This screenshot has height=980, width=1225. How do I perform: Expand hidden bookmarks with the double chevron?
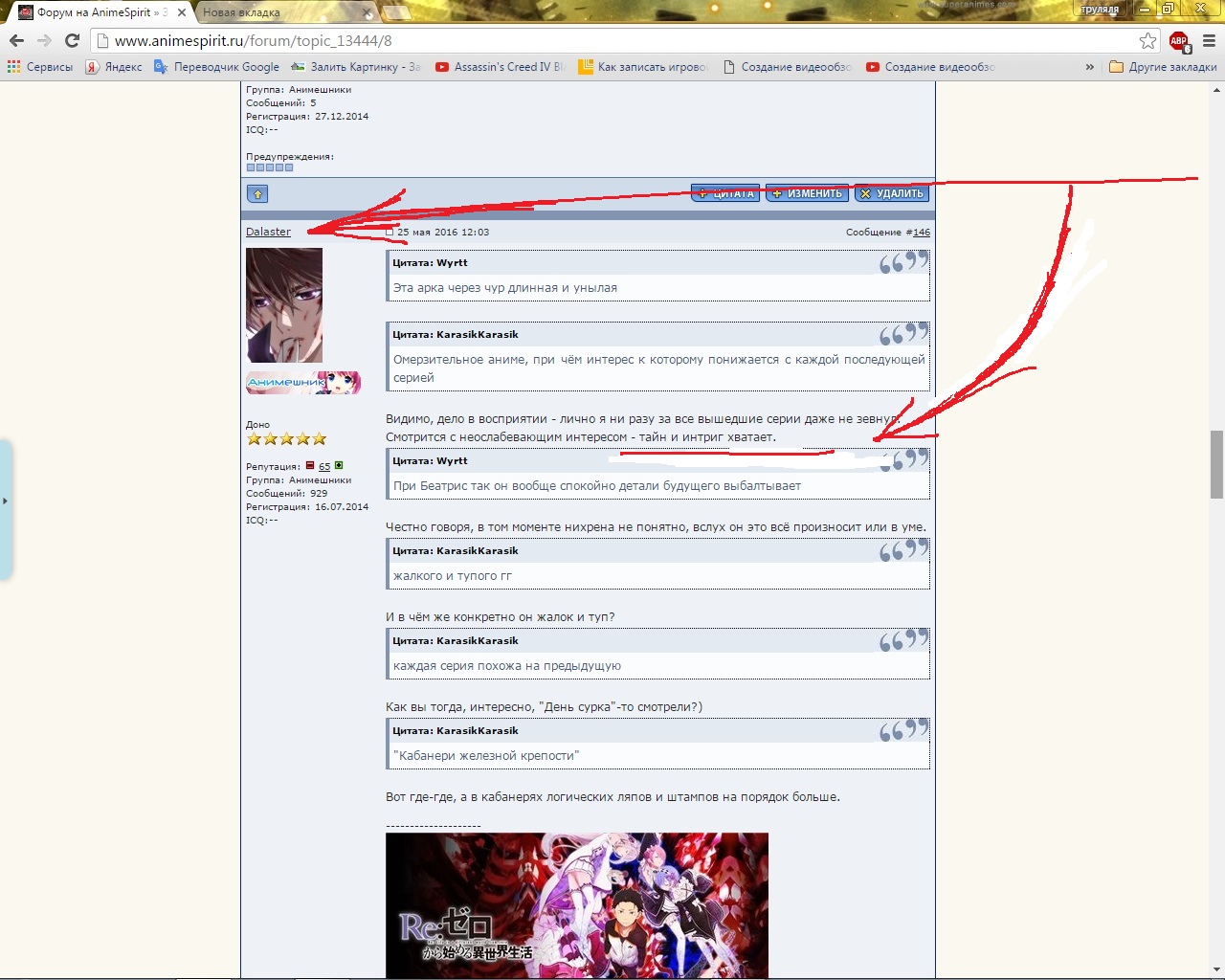(1089, 67)
